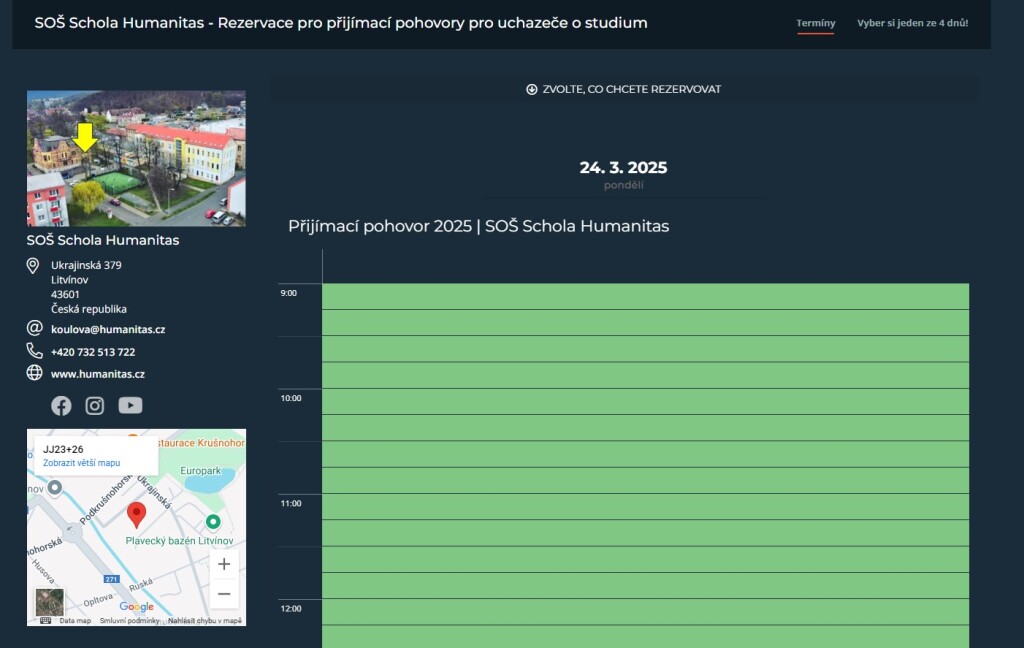1024x648 pixels.
Task: Switch map to satellite view thumbnail
Action: point(50,602)
